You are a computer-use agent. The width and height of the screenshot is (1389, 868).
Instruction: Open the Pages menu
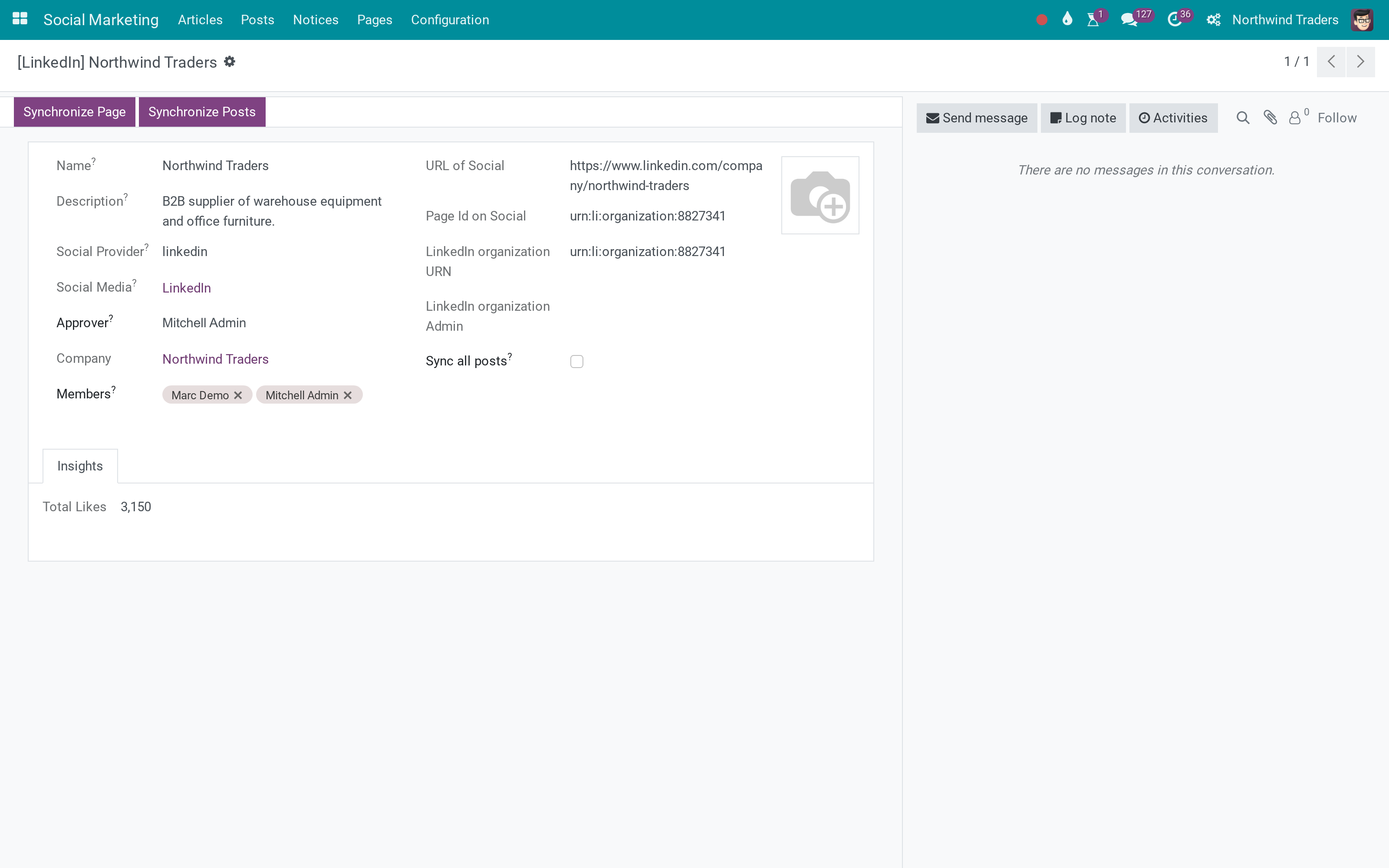tap(375, 20)
